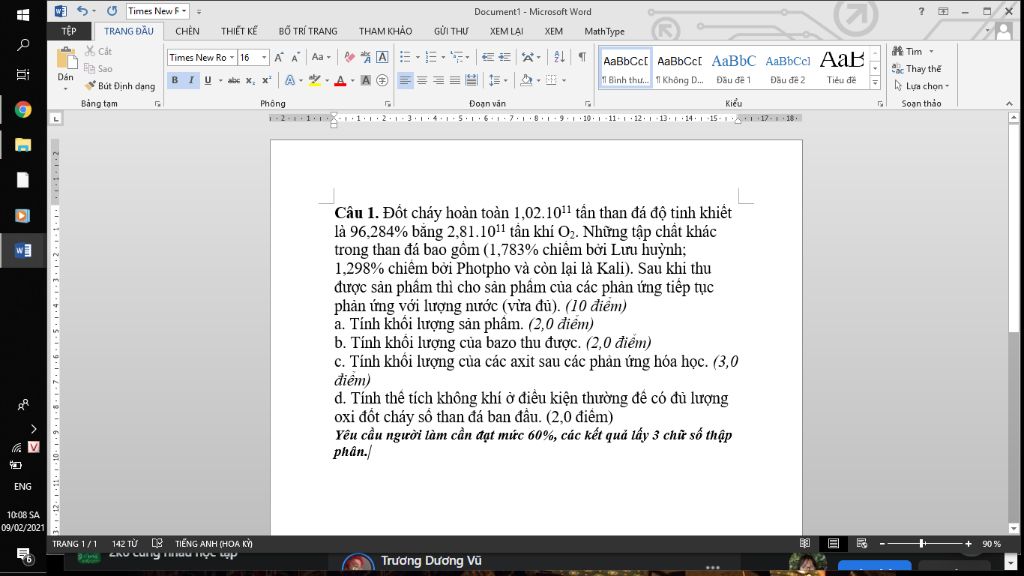Apply yellow text highlight color
This screenshot has height=576, width=1024.
coord(315,80)
